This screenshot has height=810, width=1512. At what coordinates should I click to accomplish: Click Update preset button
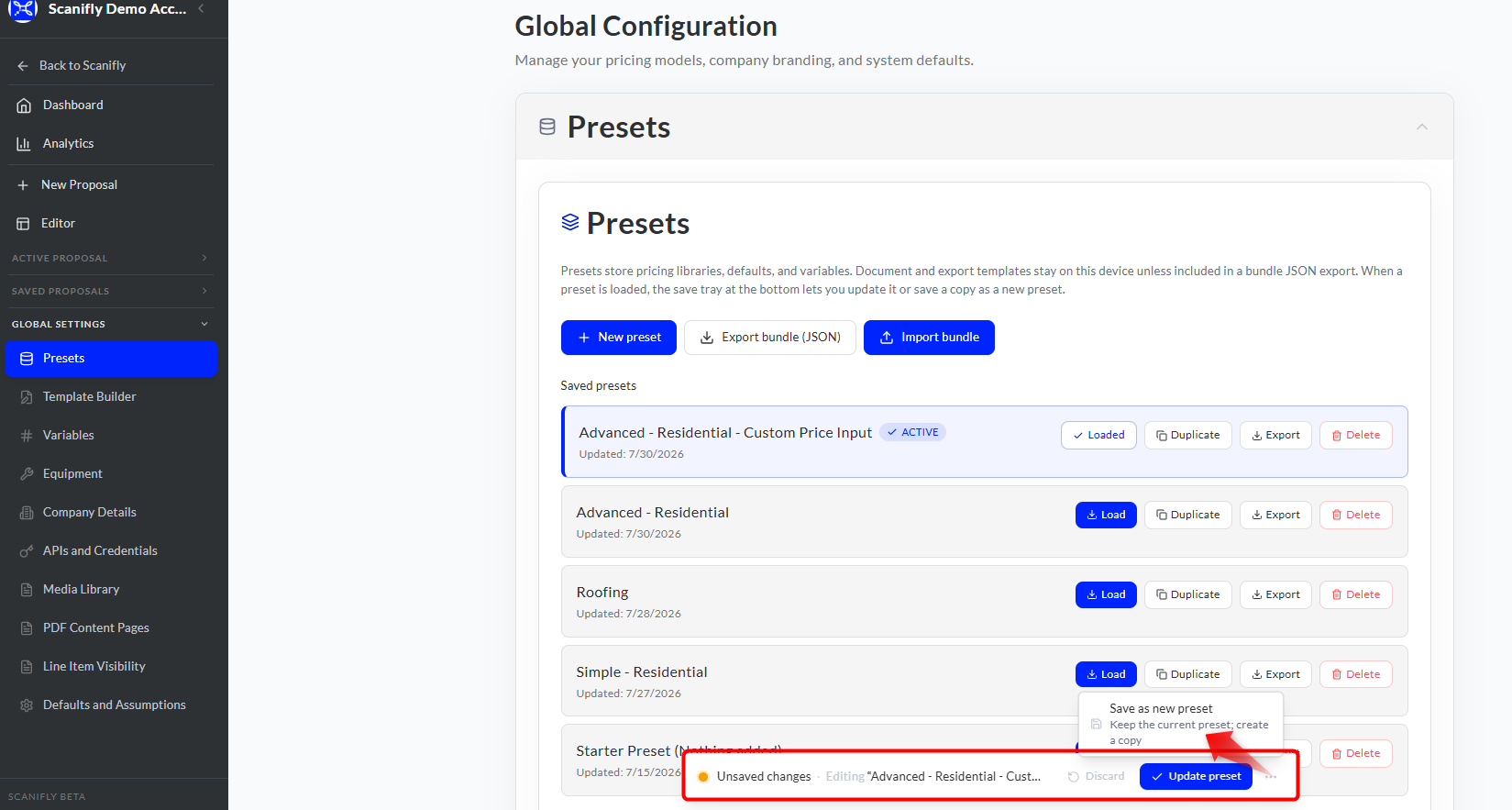coord(1196,776)
